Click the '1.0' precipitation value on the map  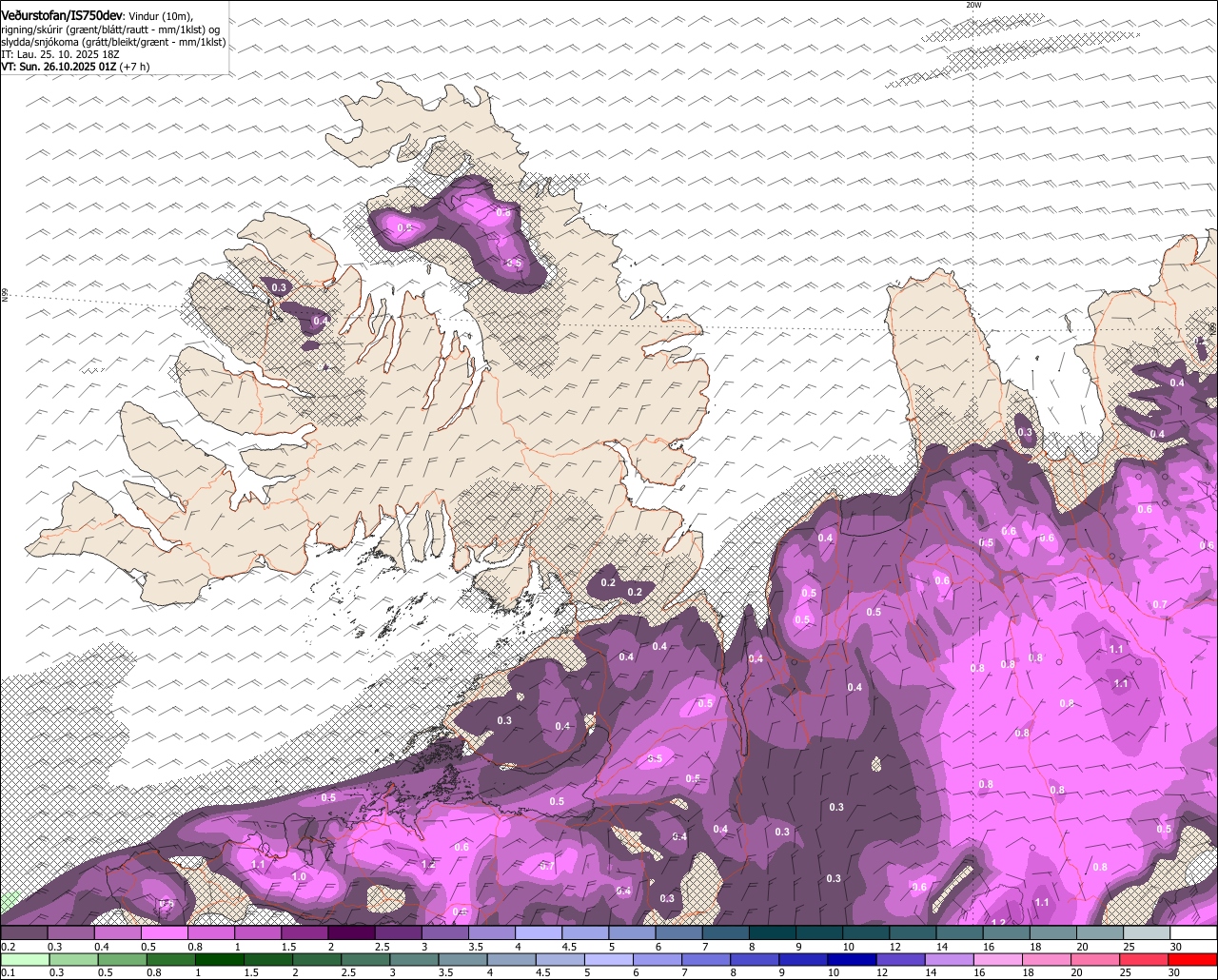(299, 876)
